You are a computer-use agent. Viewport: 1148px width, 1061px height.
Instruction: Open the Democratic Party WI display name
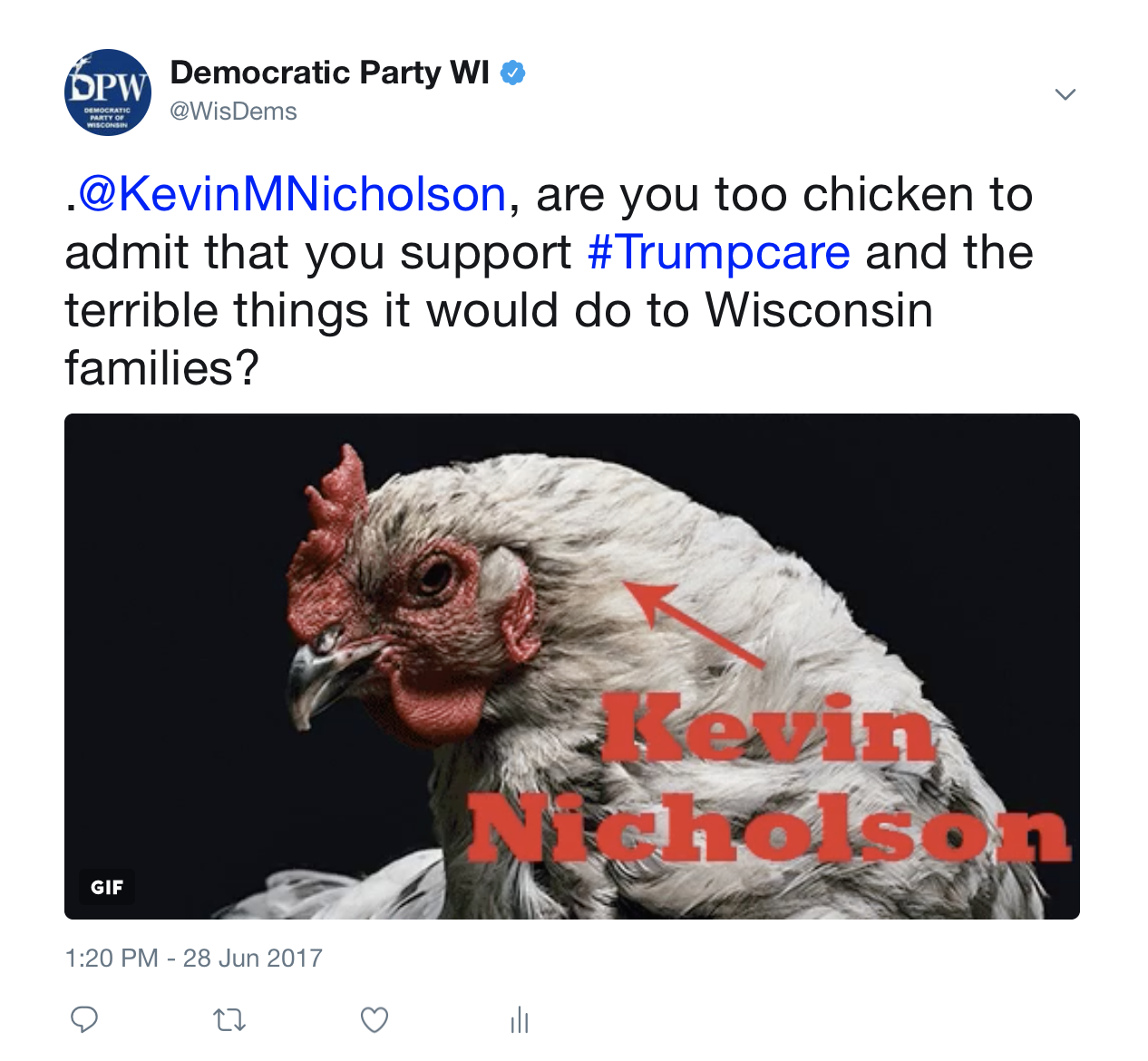pos(330,73)
